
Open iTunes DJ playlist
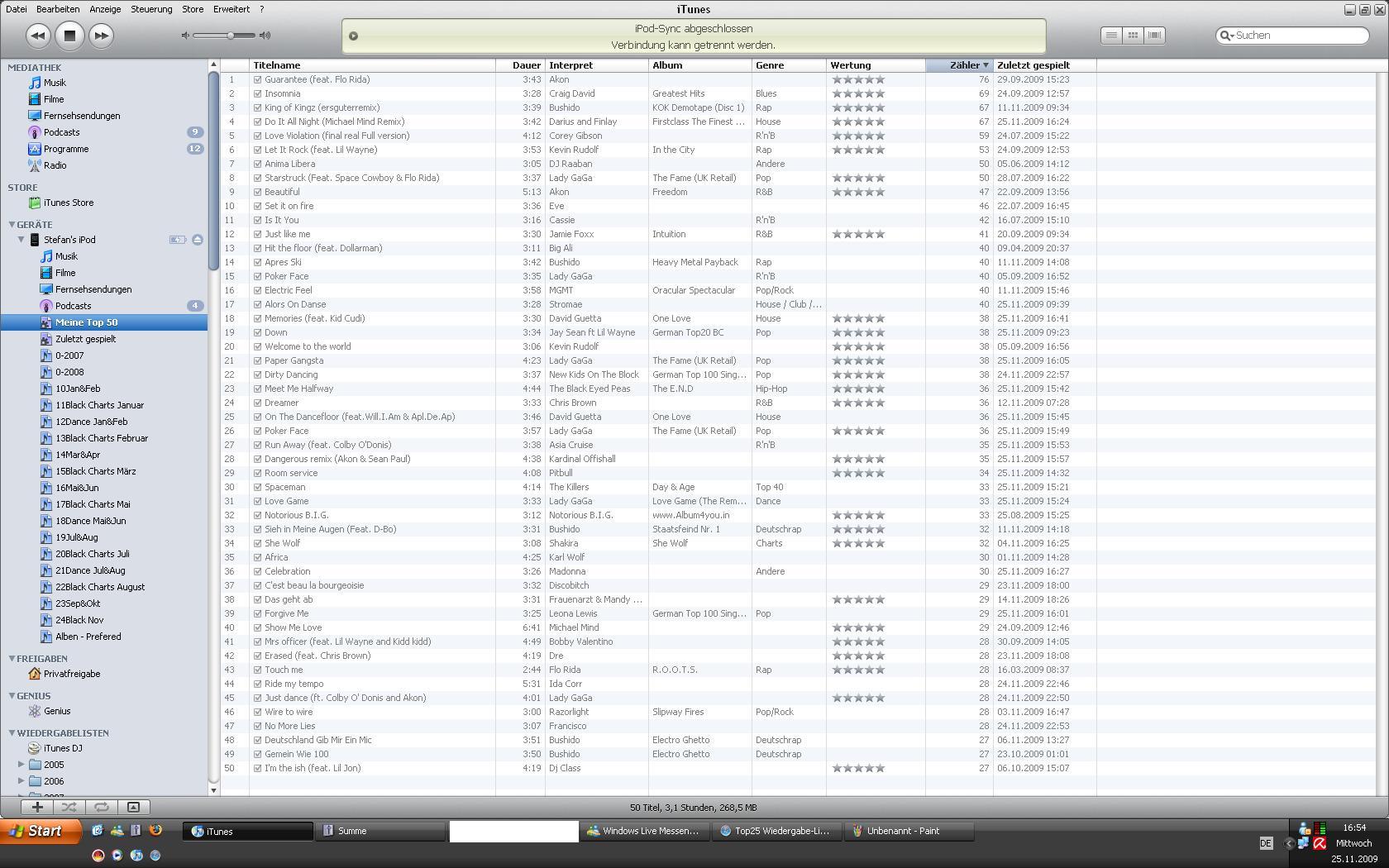click(63, 748)
